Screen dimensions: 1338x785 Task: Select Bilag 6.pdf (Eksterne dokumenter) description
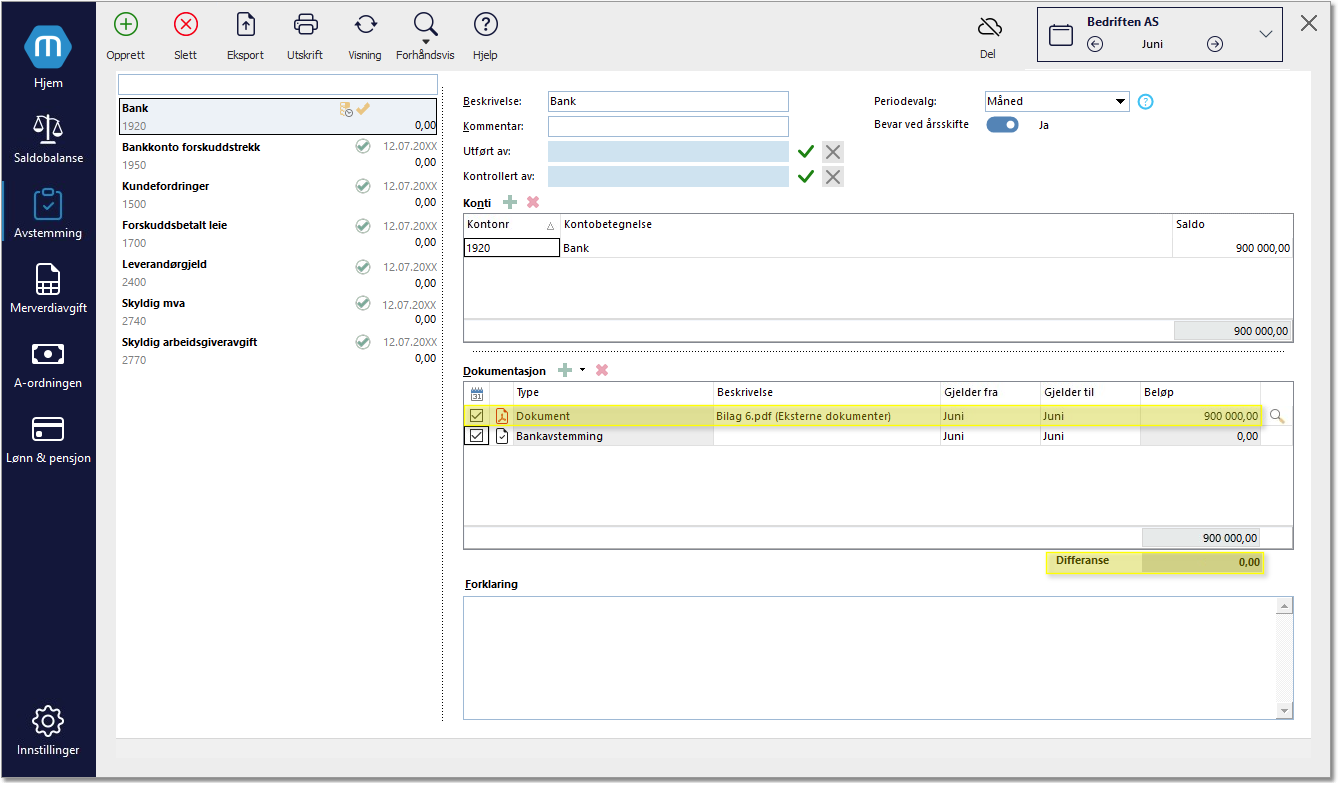pos(803,416)
